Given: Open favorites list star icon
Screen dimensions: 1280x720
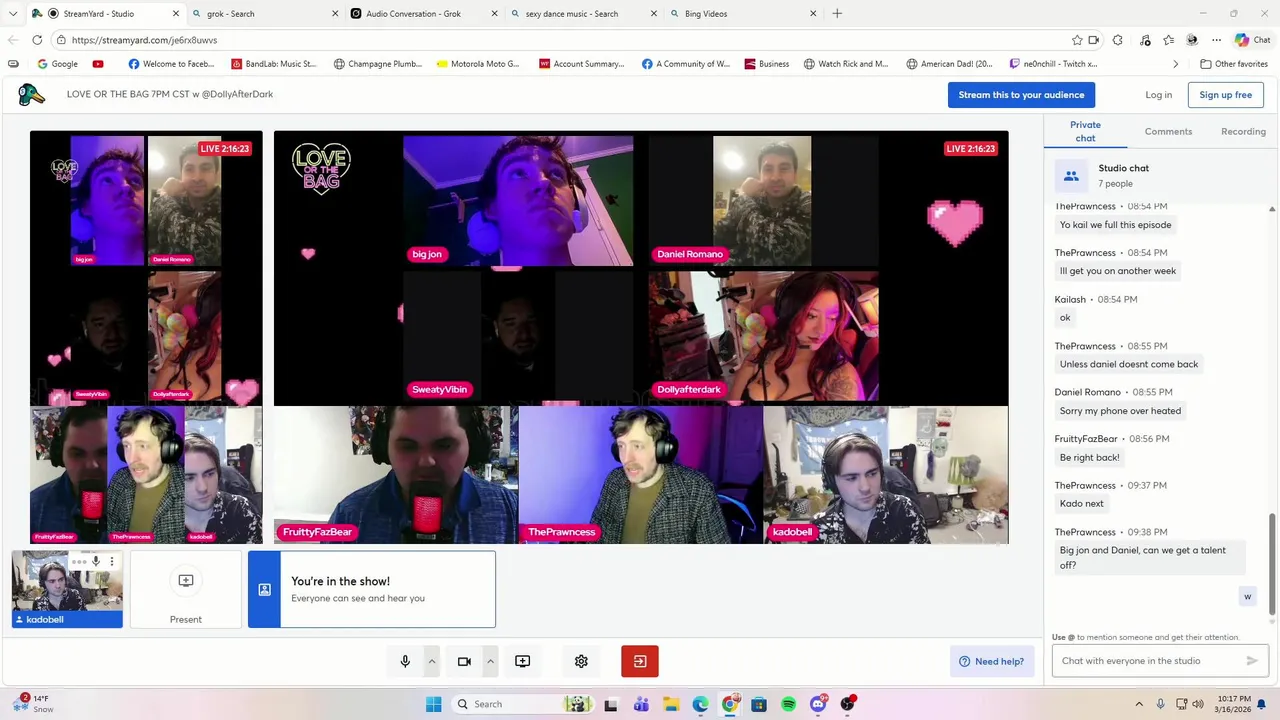Looking at the screenshot, I should pos(1168,40).
